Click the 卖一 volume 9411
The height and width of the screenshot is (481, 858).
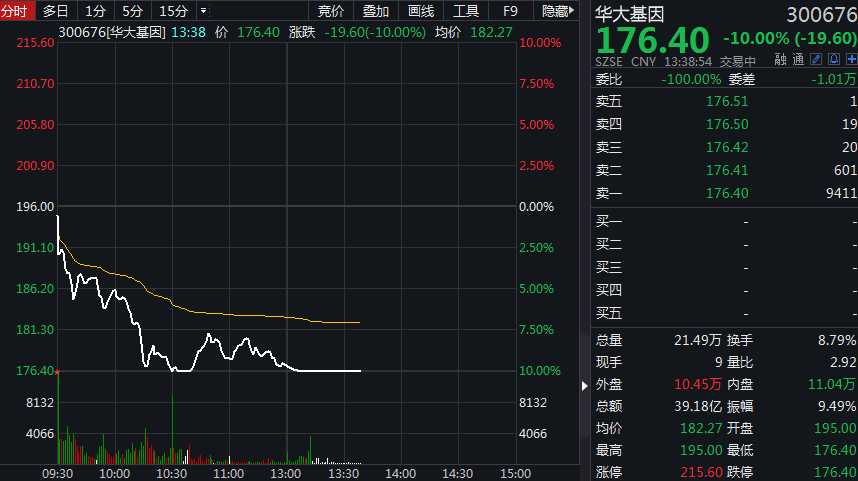coord(841,193)
